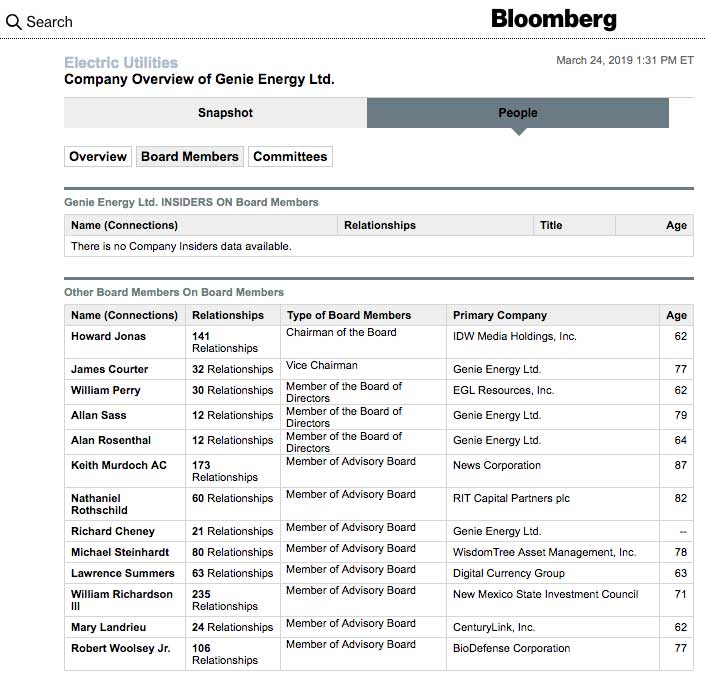Image resolution: width=706 pixels, height=688 pixels.
Task: Select the Committees sub-tab
Action: (290, 156)
